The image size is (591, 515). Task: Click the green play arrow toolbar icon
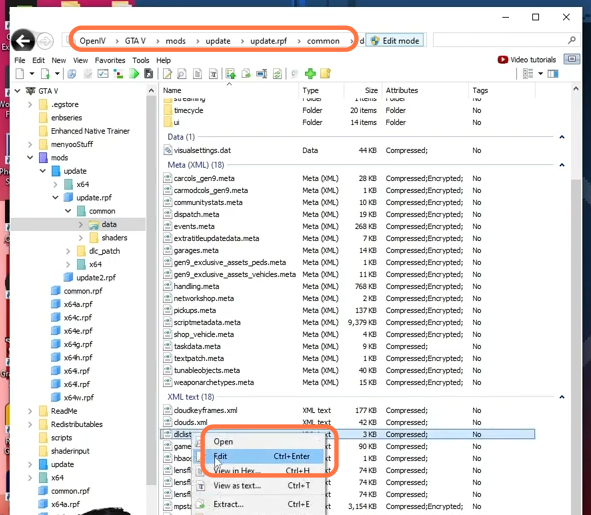[134, 74]
